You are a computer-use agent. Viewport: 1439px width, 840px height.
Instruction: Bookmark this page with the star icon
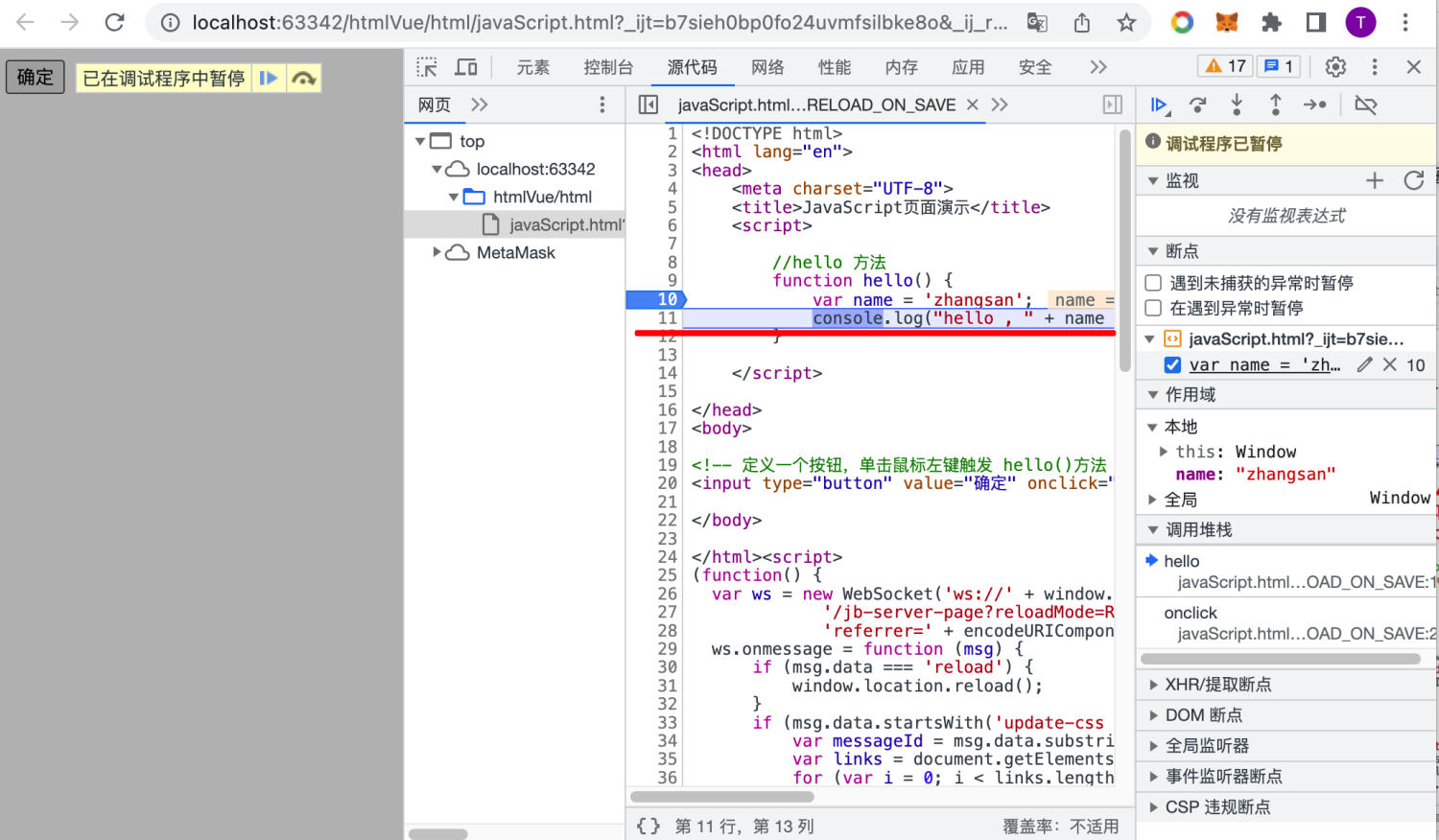click(x=1126, y=22)
